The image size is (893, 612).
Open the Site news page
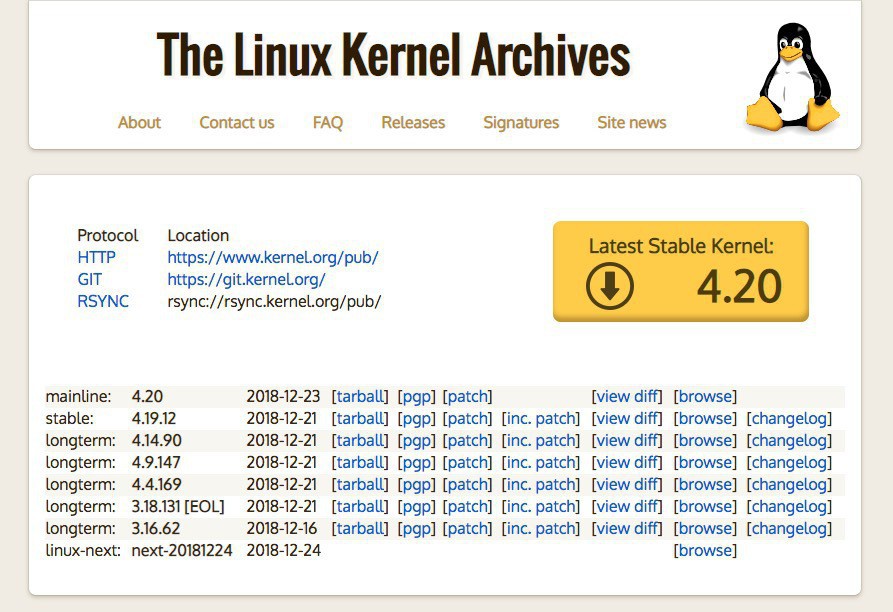[x=632, y=122]
